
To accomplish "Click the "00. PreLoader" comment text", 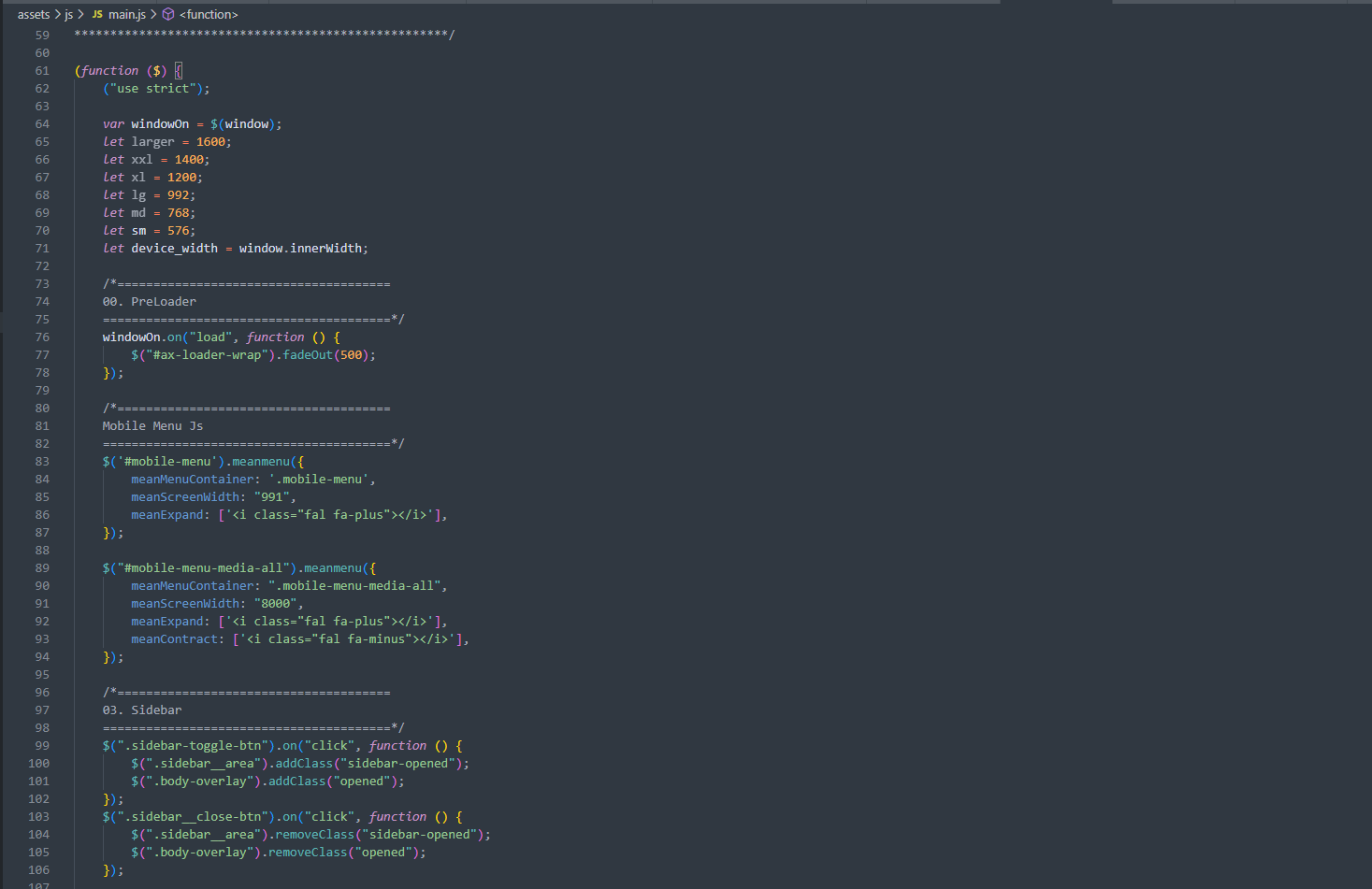I will pos(150,302).
